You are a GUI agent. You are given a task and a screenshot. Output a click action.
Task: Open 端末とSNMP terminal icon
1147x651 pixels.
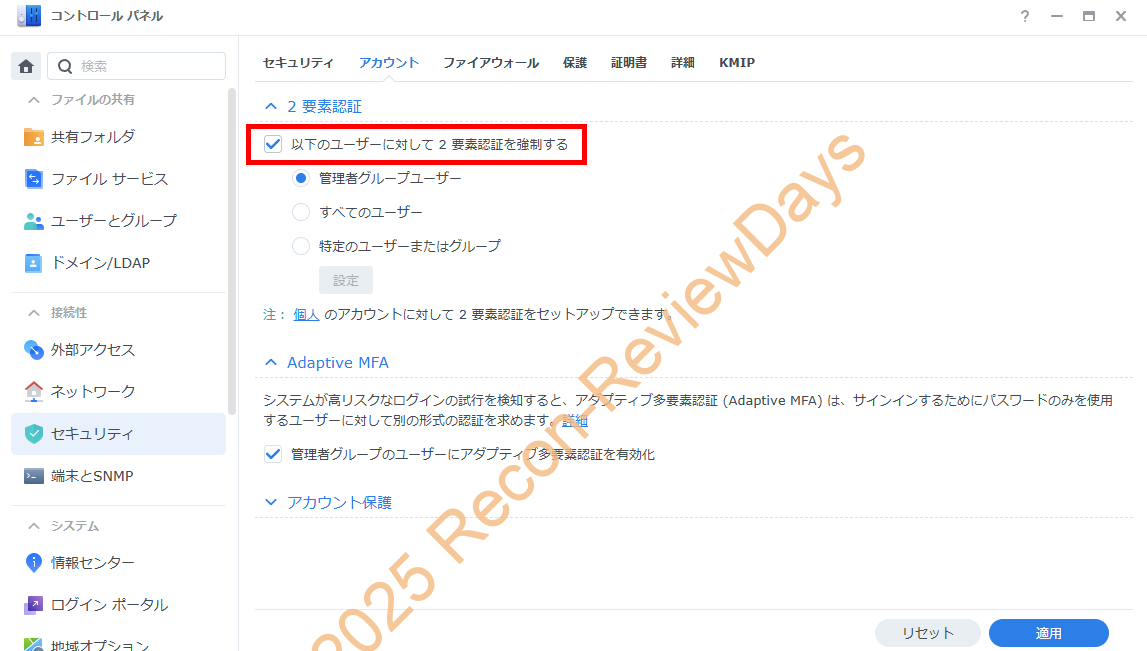(x=34, y=476)
